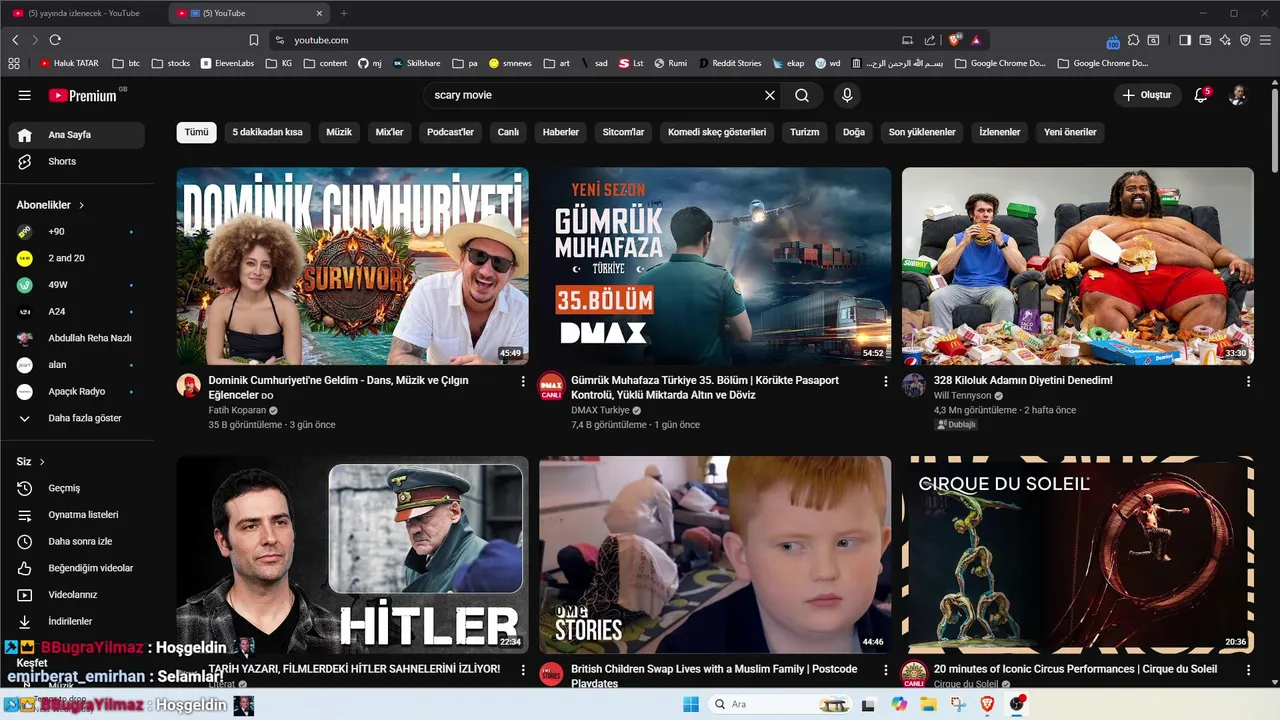The height and width of the screenshot is (720, 1280).
Task: Open Apaçık Radyo channel subscription
Action: pyautogui.click(x=77, y=391)
